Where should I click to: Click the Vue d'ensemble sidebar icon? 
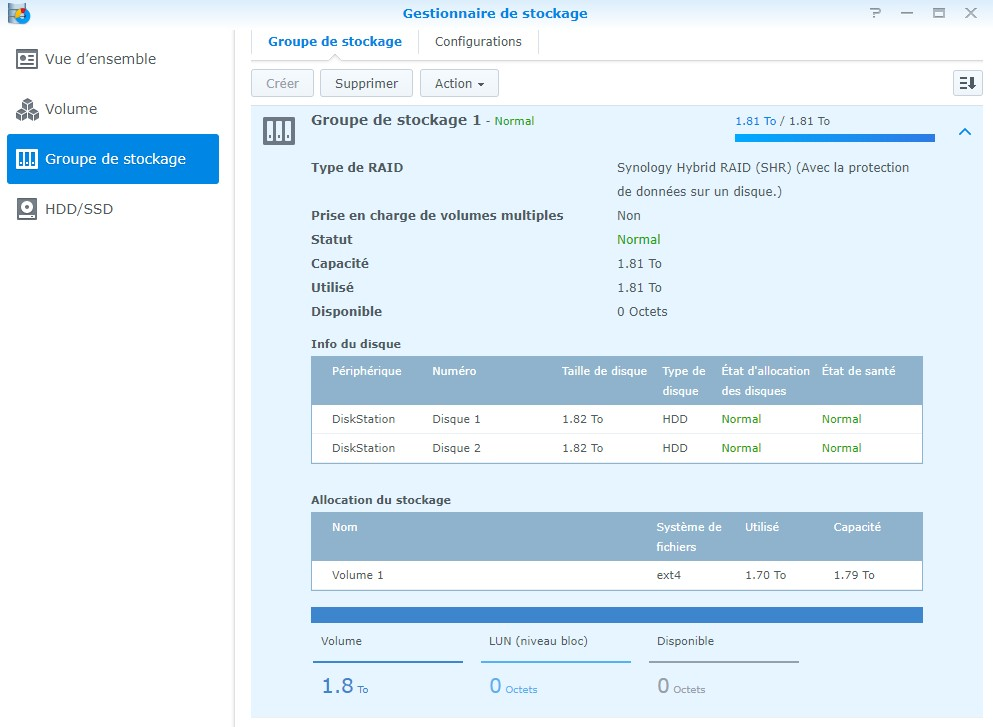click(x=27, y=59)
